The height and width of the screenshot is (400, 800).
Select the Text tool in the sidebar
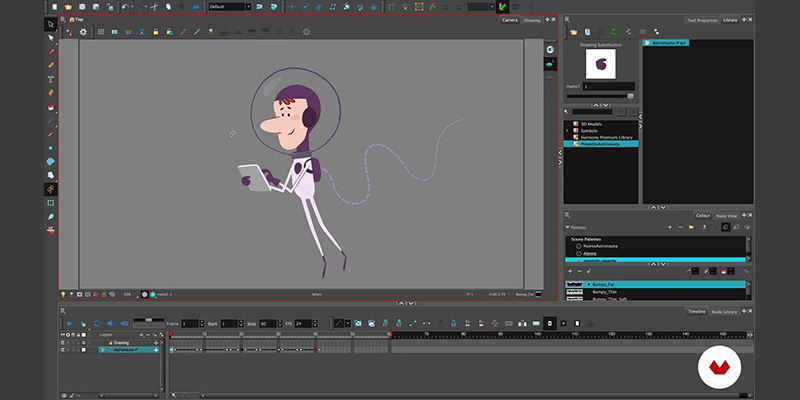[51, 79]
